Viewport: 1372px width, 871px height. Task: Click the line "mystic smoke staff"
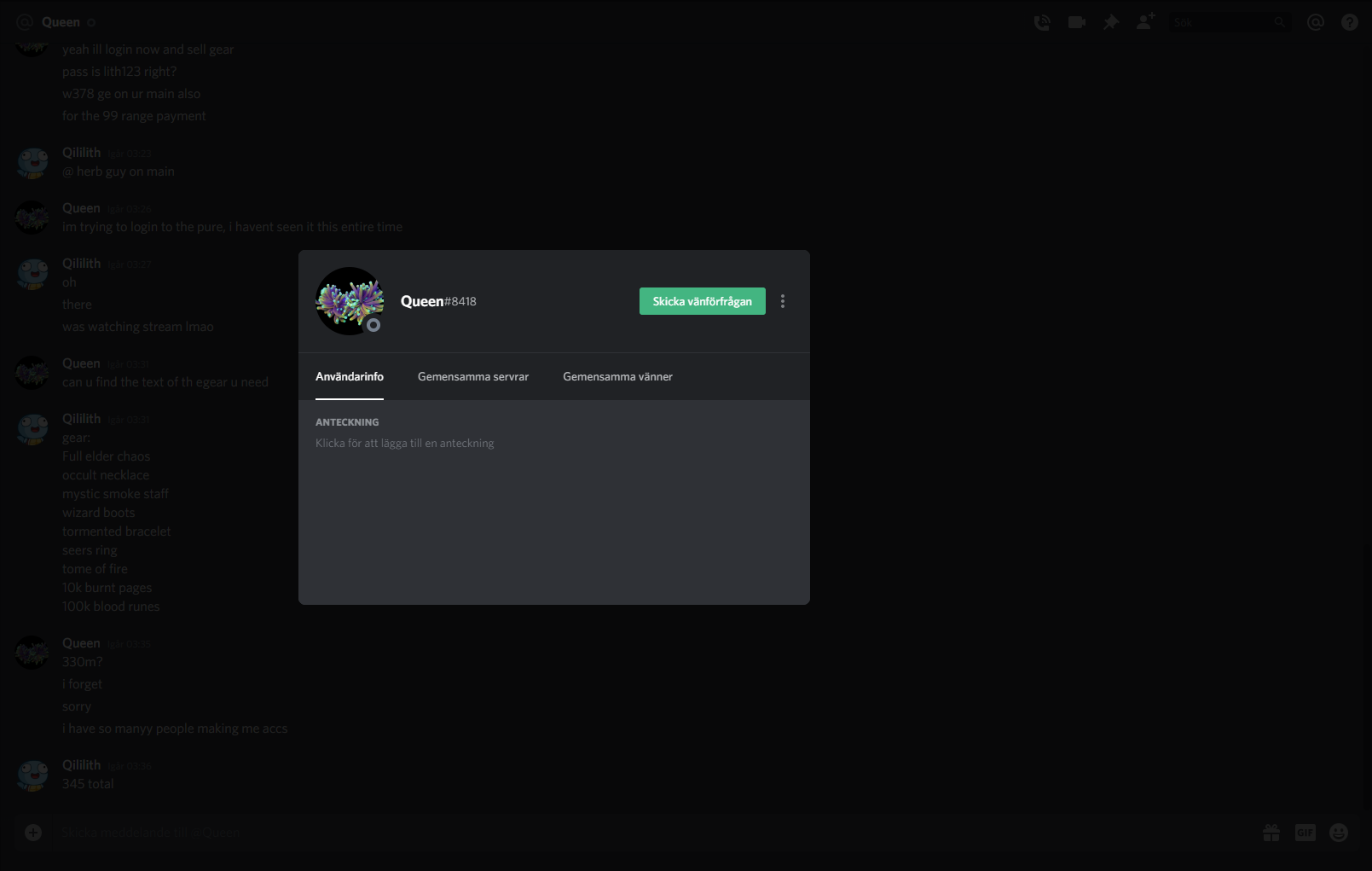(115, 494)
